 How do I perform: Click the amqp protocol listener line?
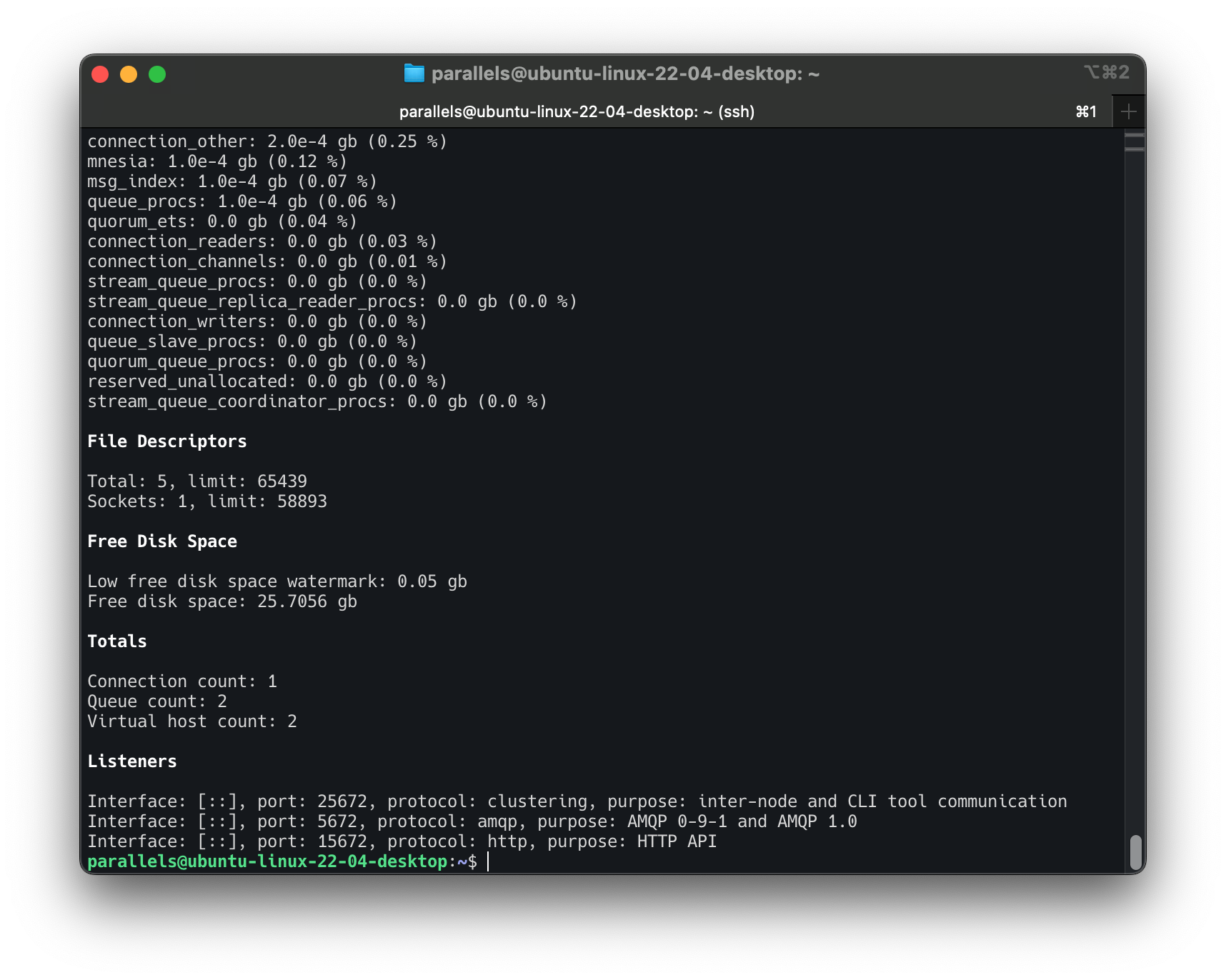click(474, 821)
